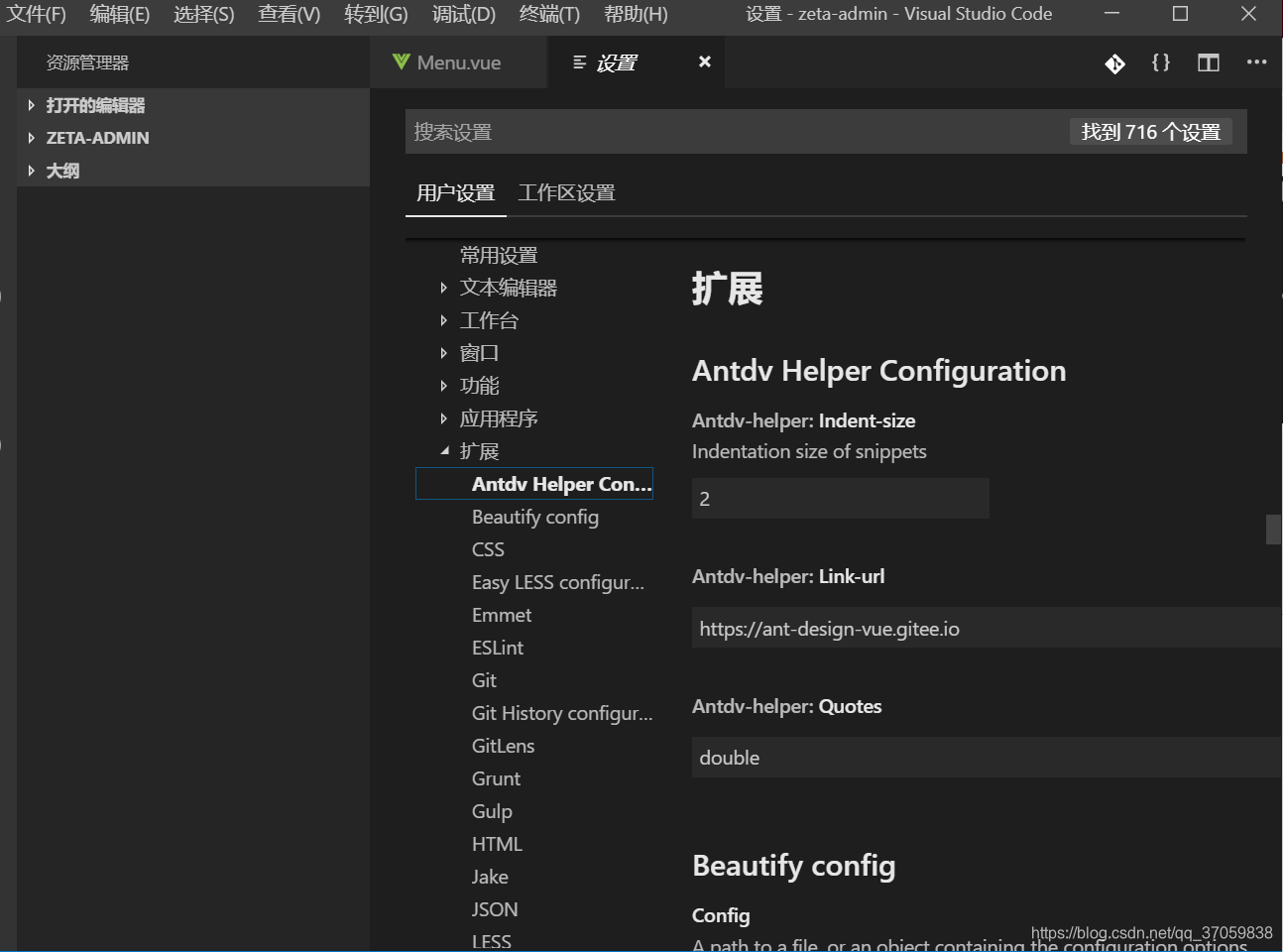The width and height of the screenshot is (1283, 952).
Task: Collapse the 扩展 settings category
Action: coord(444,451)
